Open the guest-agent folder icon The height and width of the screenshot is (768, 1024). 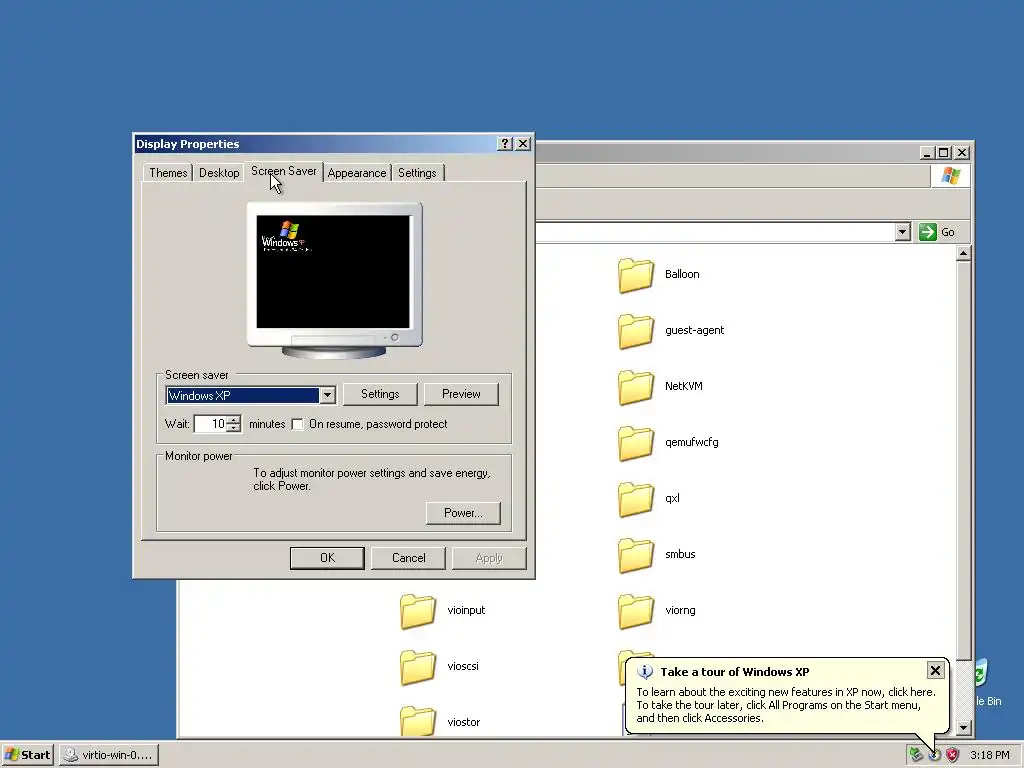point(635,331)
